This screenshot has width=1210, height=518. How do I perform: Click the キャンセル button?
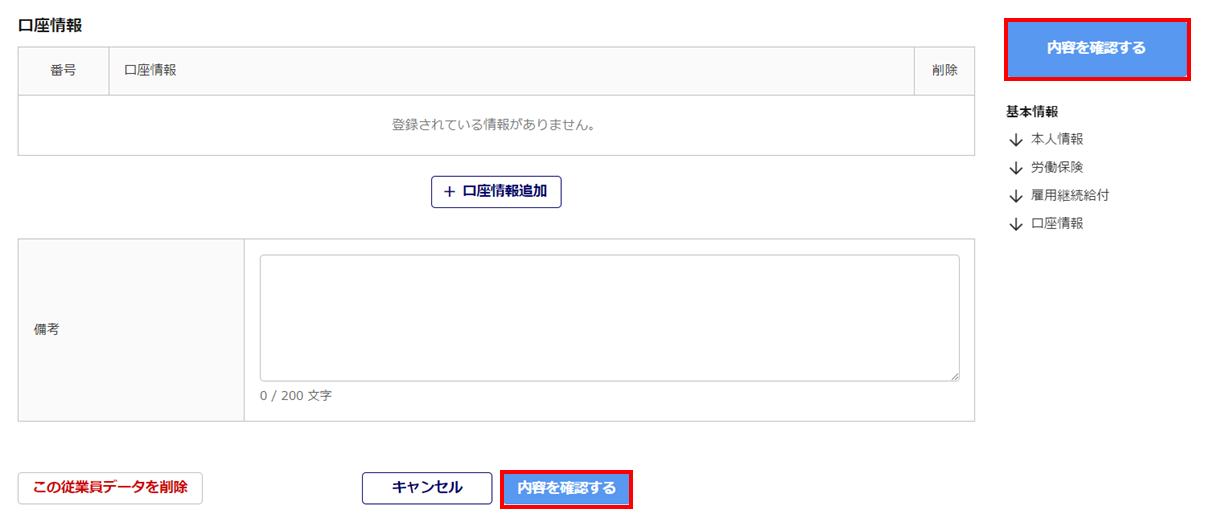tap(427, 488)
